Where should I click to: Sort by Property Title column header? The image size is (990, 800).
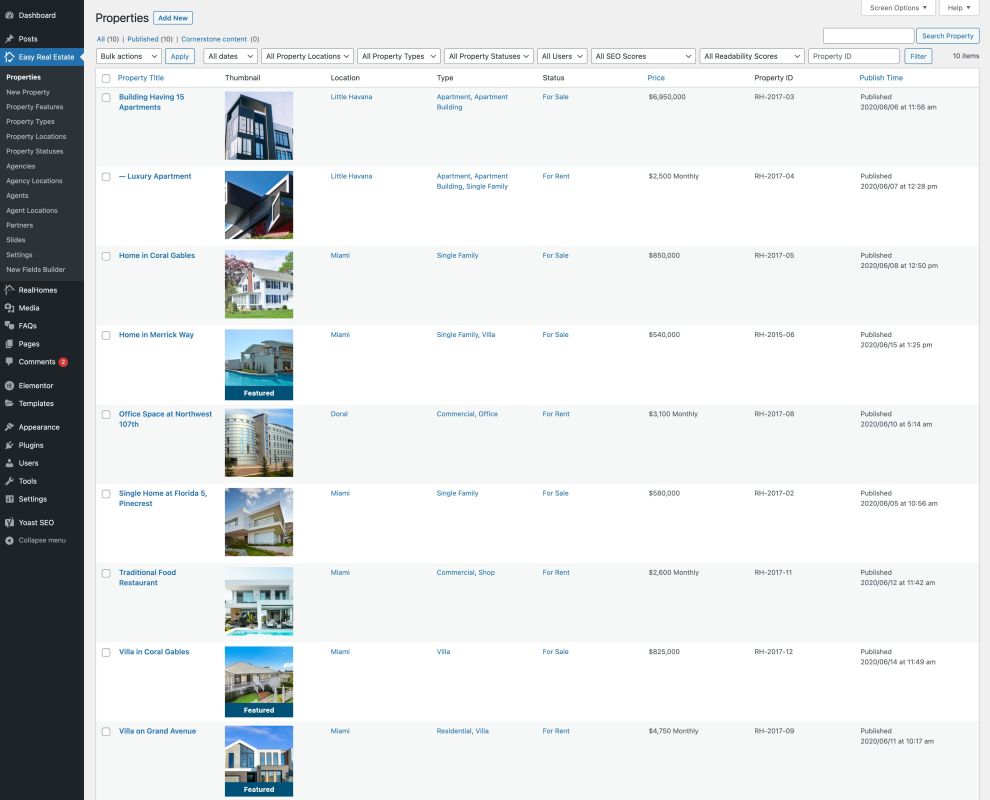coord(141,78)
